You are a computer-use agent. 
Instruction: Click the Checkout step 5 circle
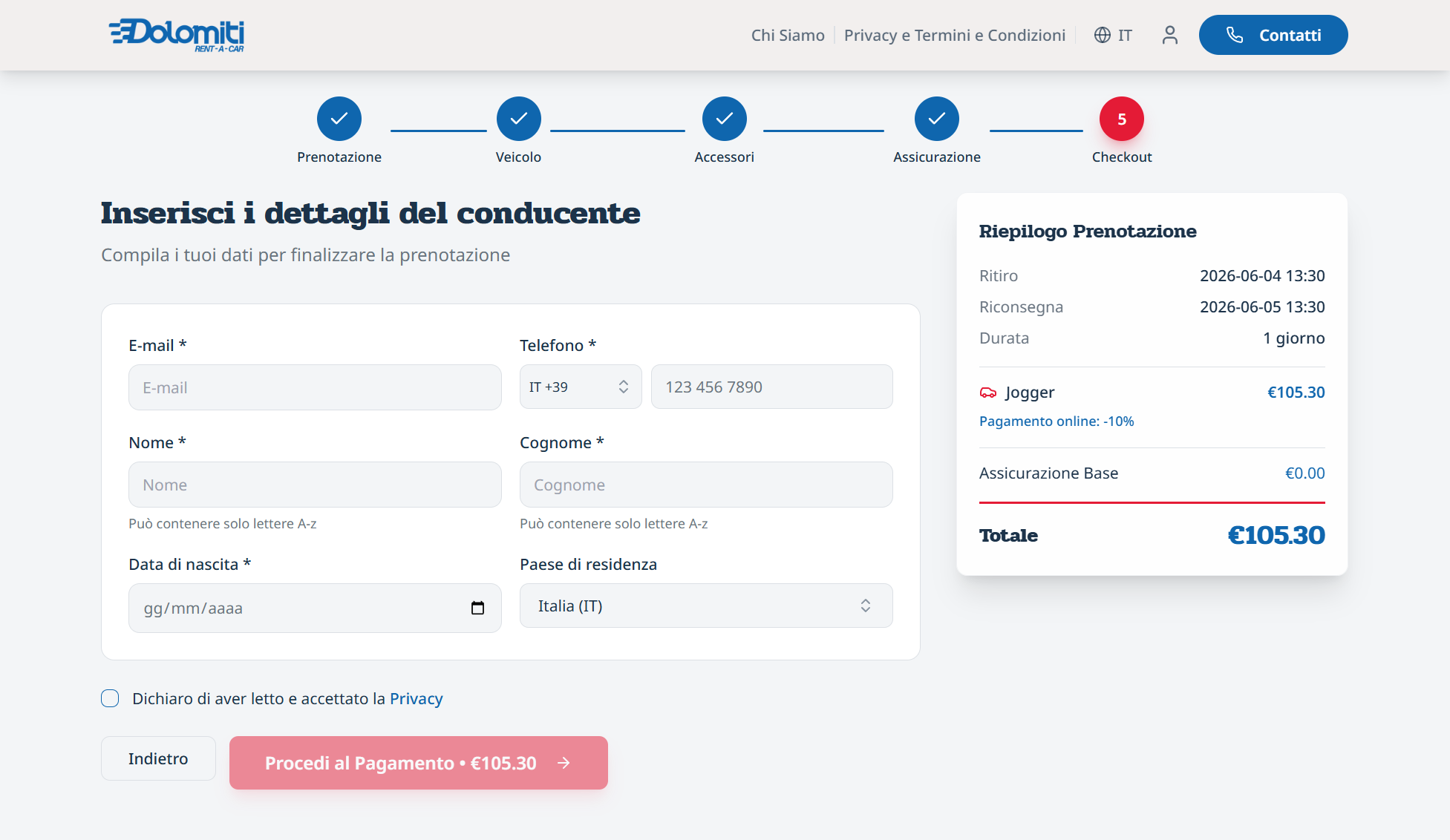(x=1122, y=119)
